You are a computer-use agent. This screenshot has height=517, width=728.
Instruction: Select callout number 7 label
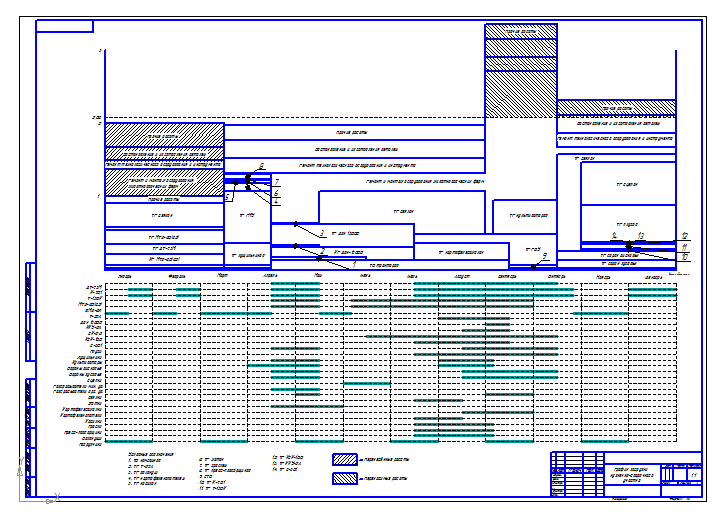[x=277, y=182]
